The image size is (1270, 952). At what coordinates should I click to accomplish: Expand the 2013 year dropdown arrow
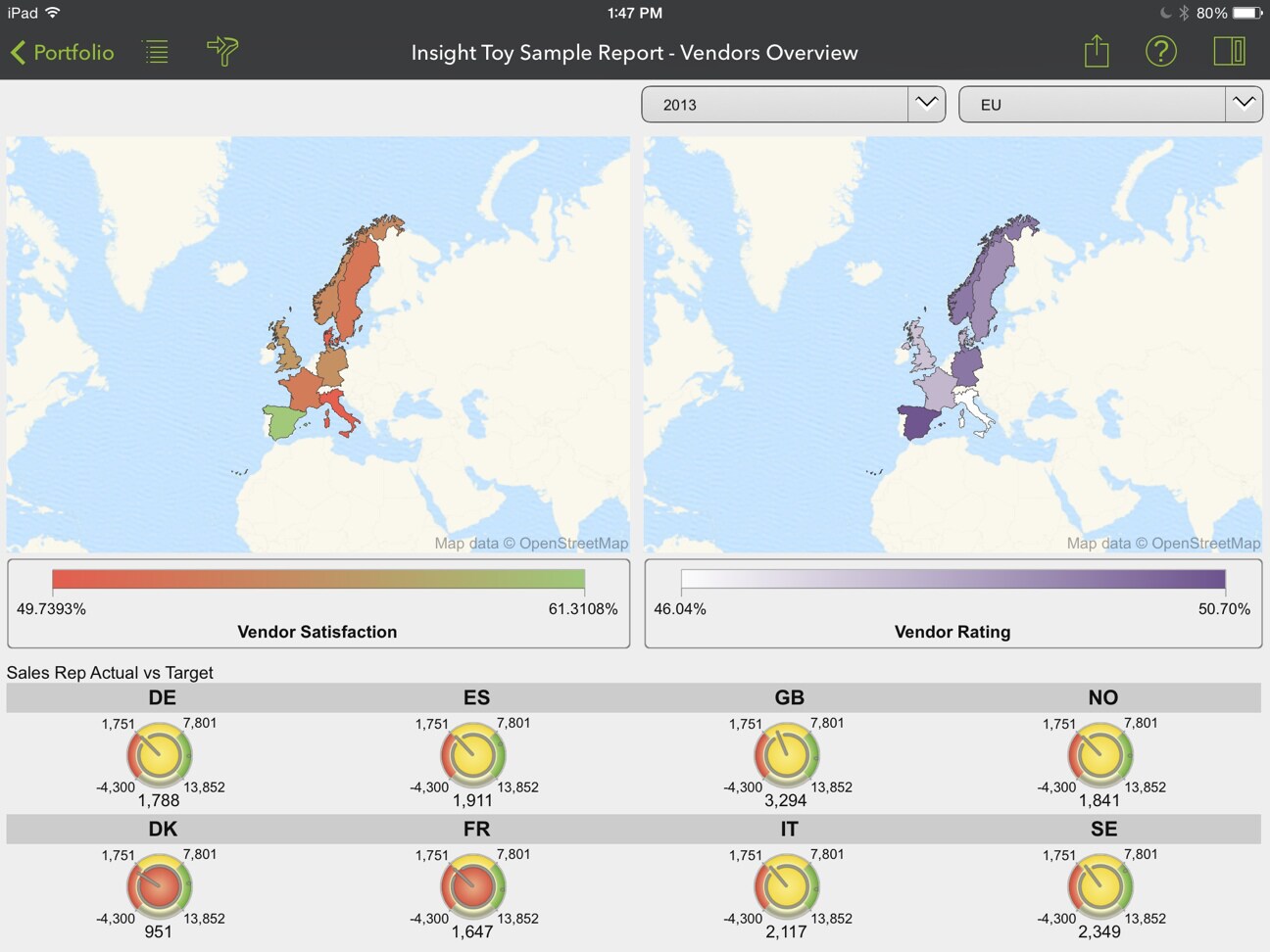click(926, 104)
